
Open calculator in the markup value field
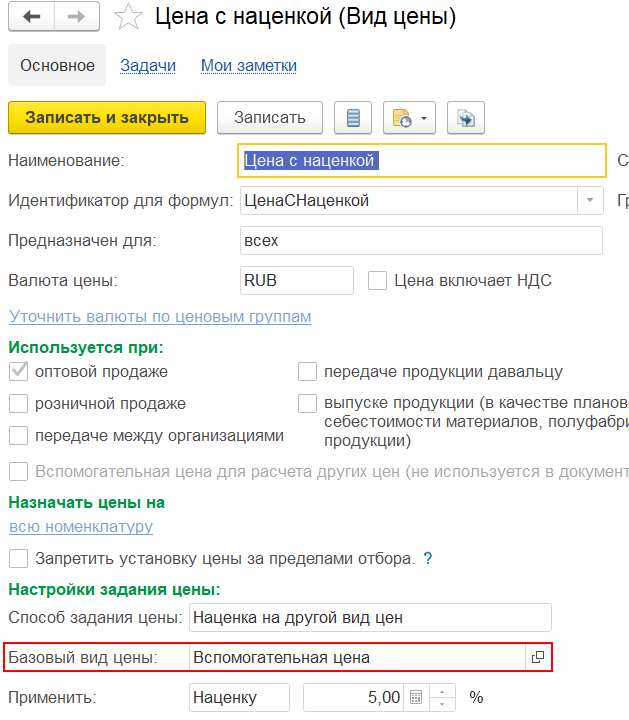coord(417,697)
